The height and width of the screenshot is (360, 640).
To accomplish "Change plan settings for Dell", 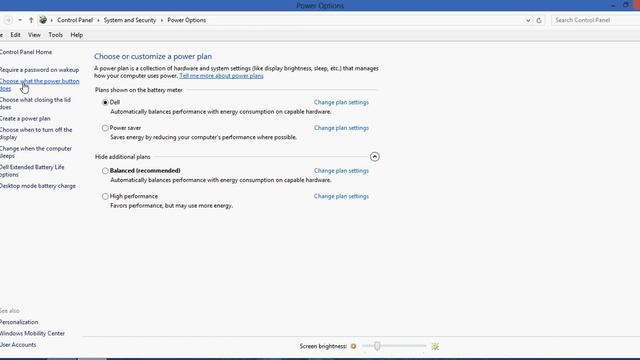I will [x=341, y=102].
